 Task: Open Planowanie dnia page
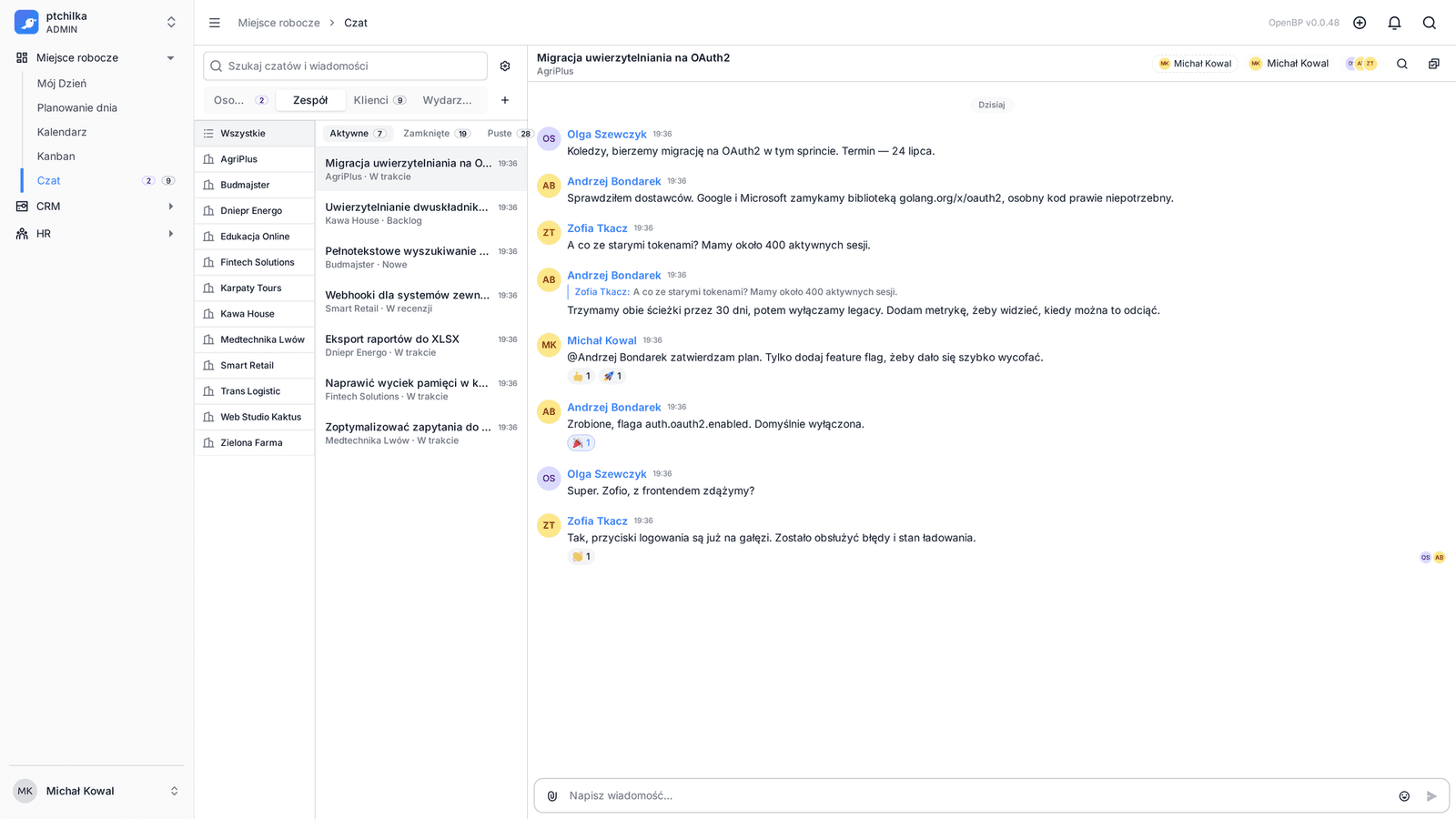pos(77,107)
